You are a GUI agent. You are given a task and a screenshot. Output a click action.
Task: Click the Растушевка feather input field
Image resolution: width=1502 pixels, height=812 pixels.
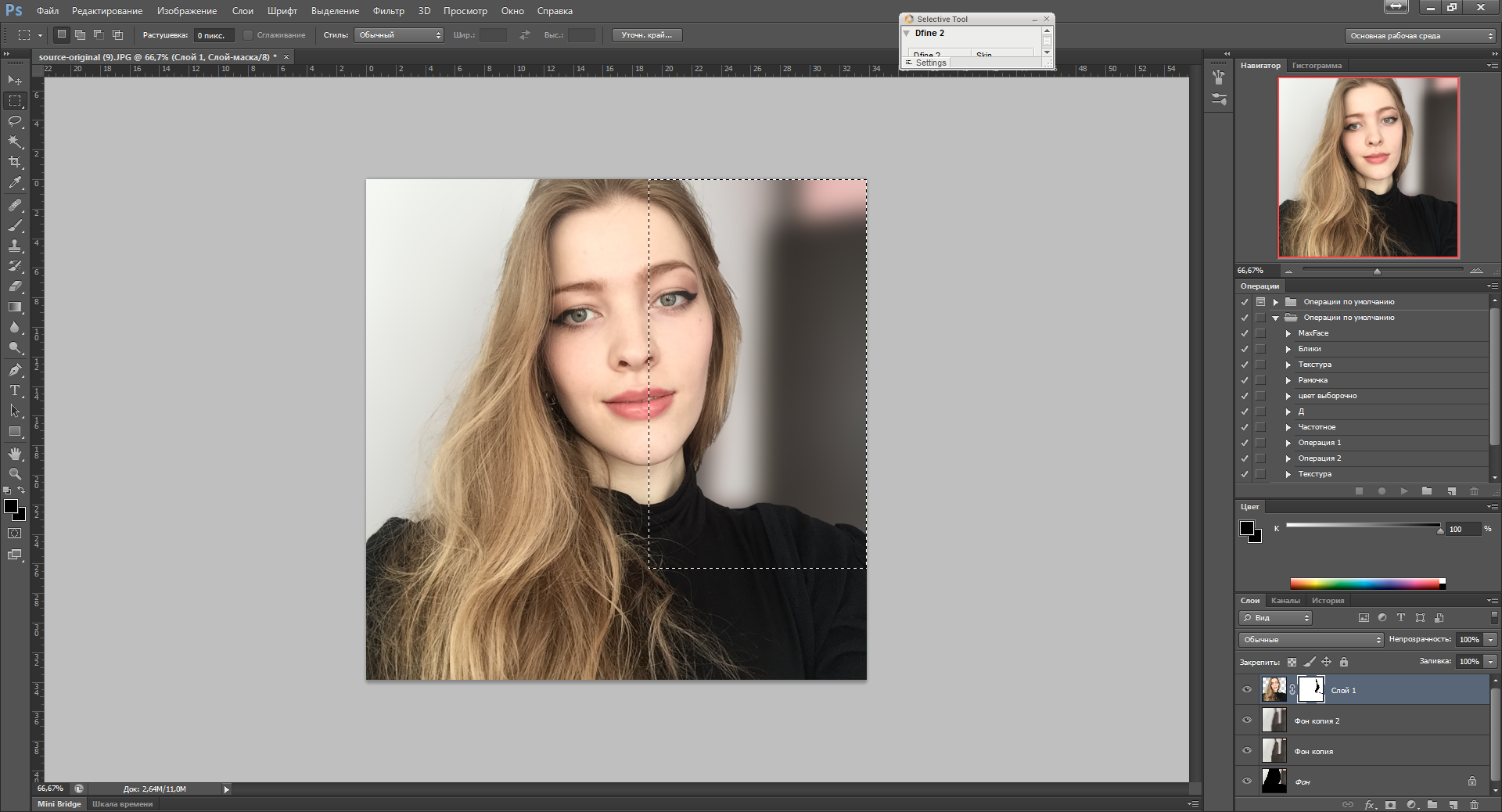(x=214, y=35)
